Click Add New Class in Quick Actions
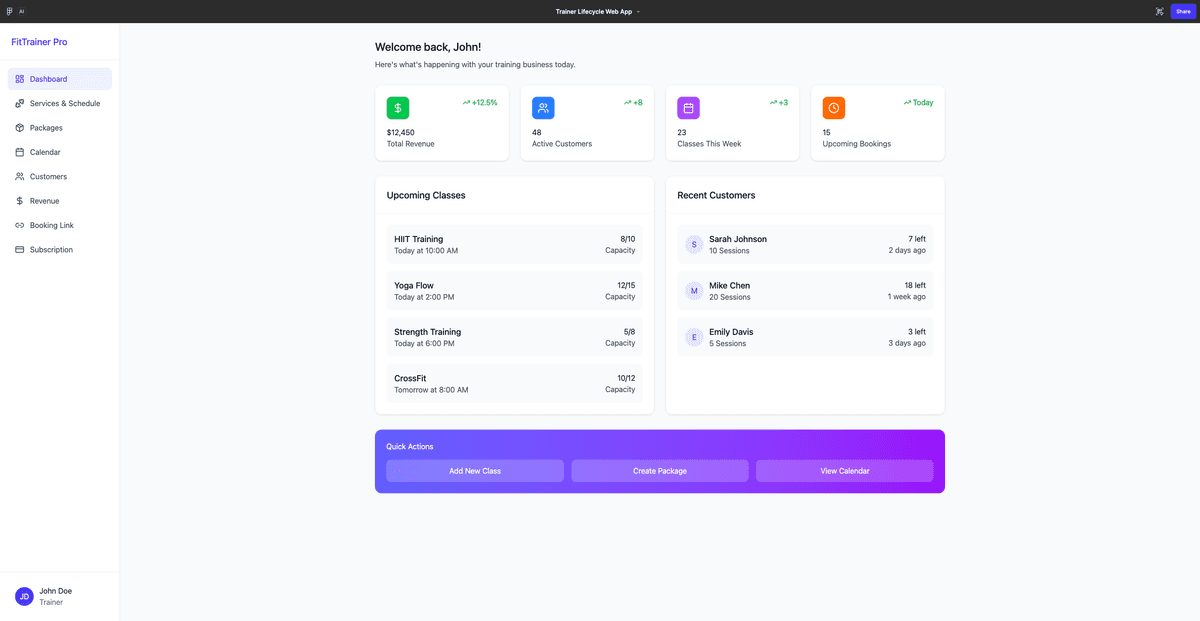Viewport: 1200px width, 621px height. tap(474, 470)
